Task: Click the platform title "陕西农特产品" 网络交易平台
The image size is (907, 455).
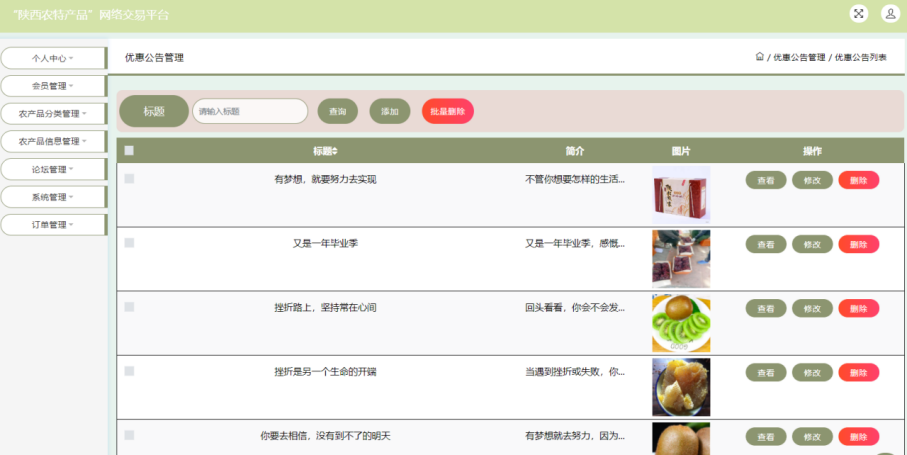Action: (93, 16)
